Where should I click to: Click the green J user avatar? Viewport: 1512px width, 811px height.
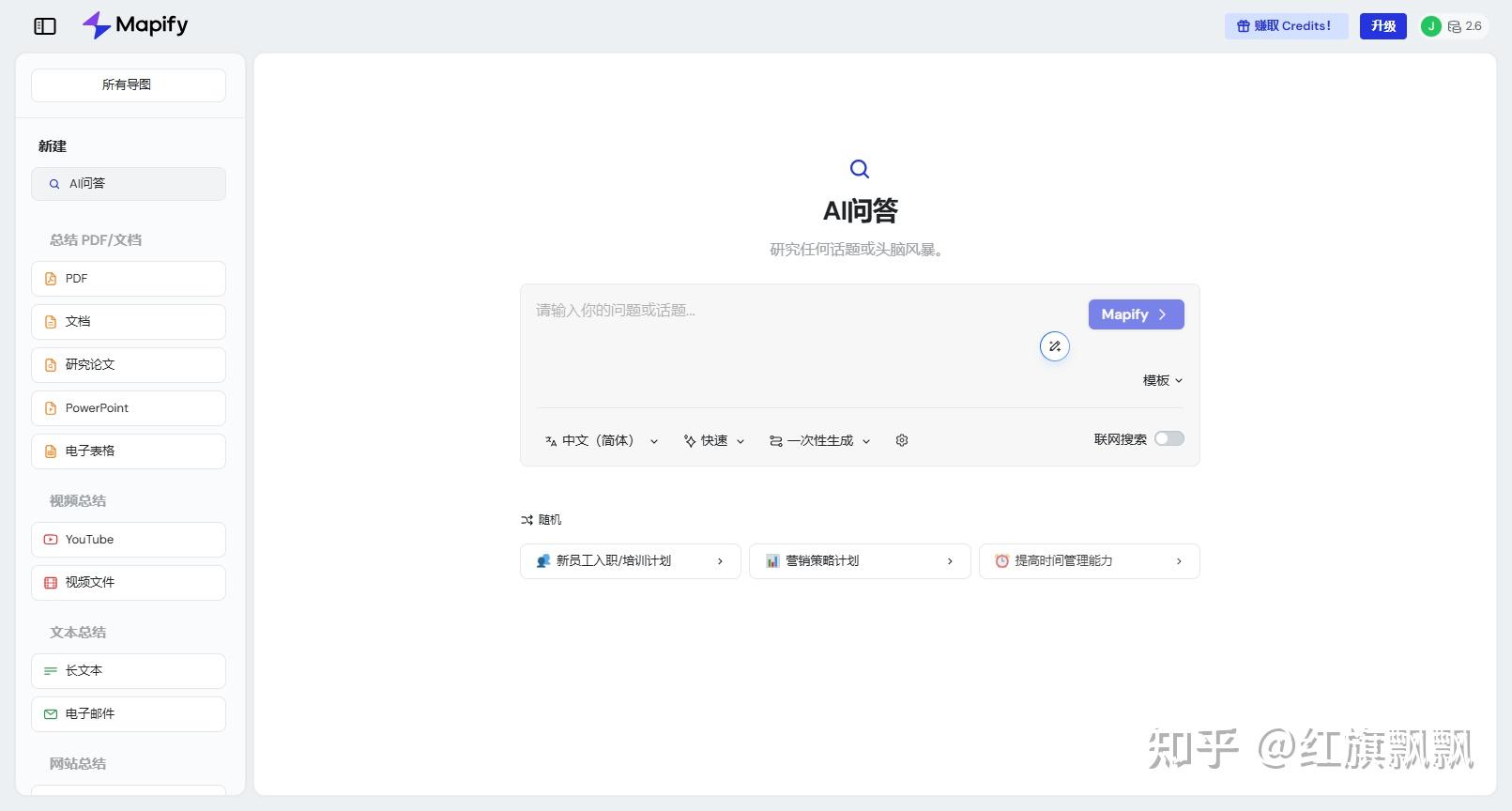(1430, 26)
